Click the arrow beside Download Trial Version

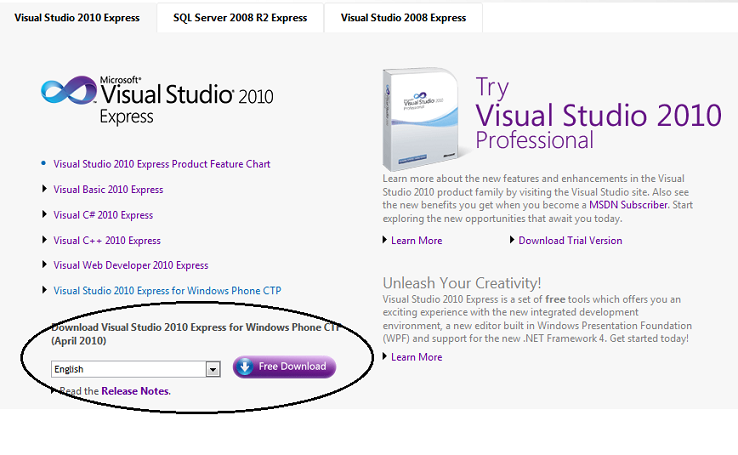point(512,240)
